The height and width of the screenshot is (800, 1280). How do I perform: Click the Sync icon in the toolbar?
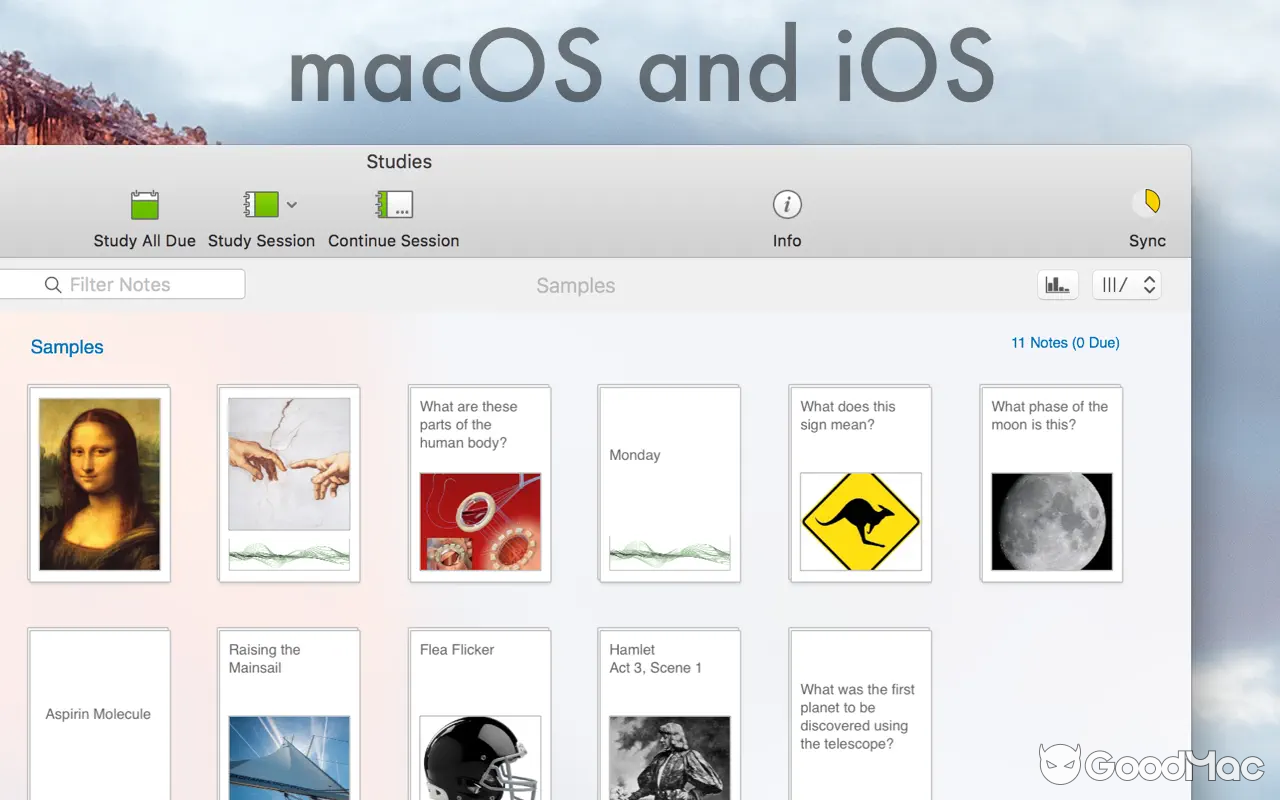coord(1147,204)
